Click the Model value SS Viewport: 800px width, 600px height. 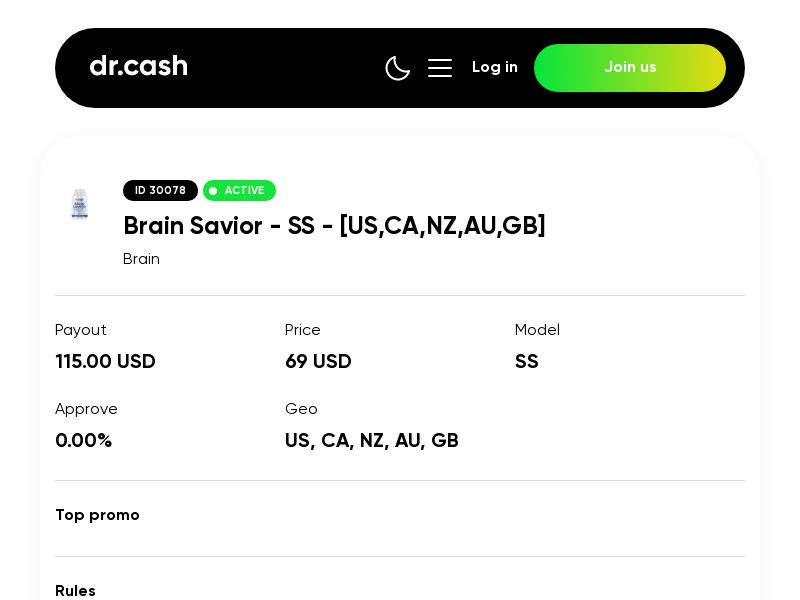527,361
